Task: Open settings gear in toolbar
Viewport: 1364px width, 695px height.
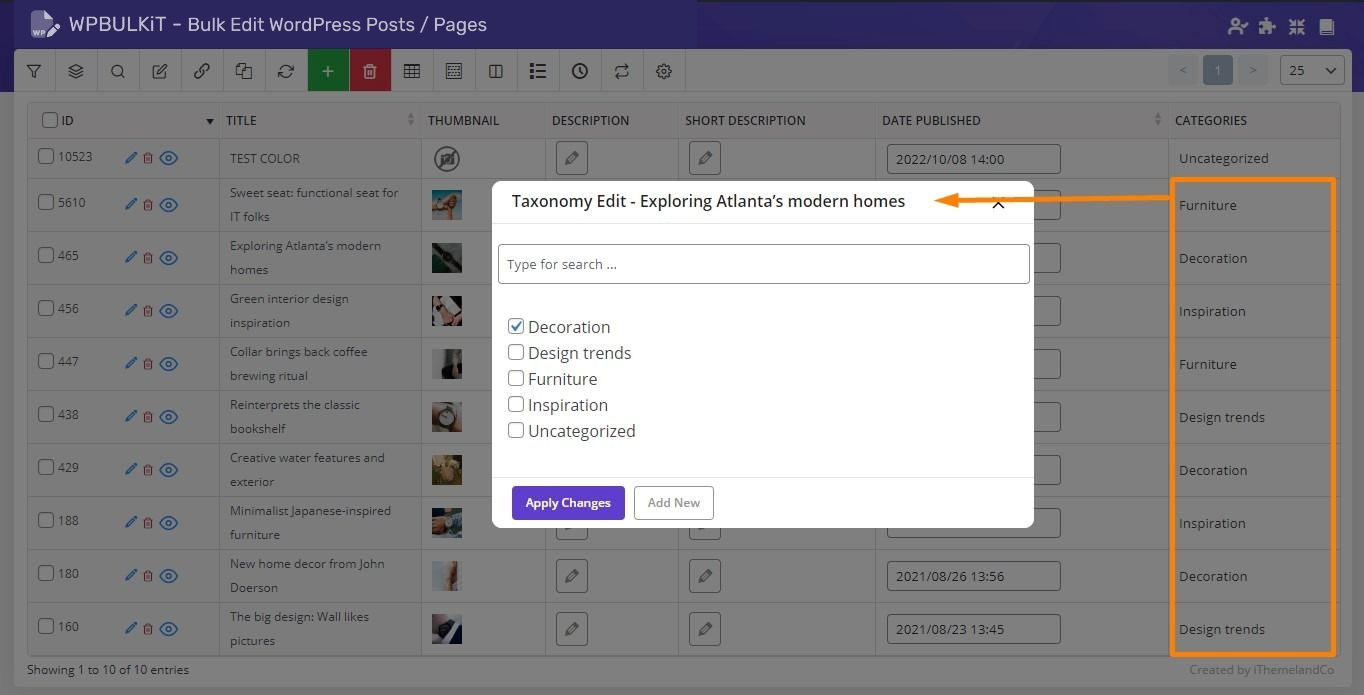Action: tap(664, 71)
